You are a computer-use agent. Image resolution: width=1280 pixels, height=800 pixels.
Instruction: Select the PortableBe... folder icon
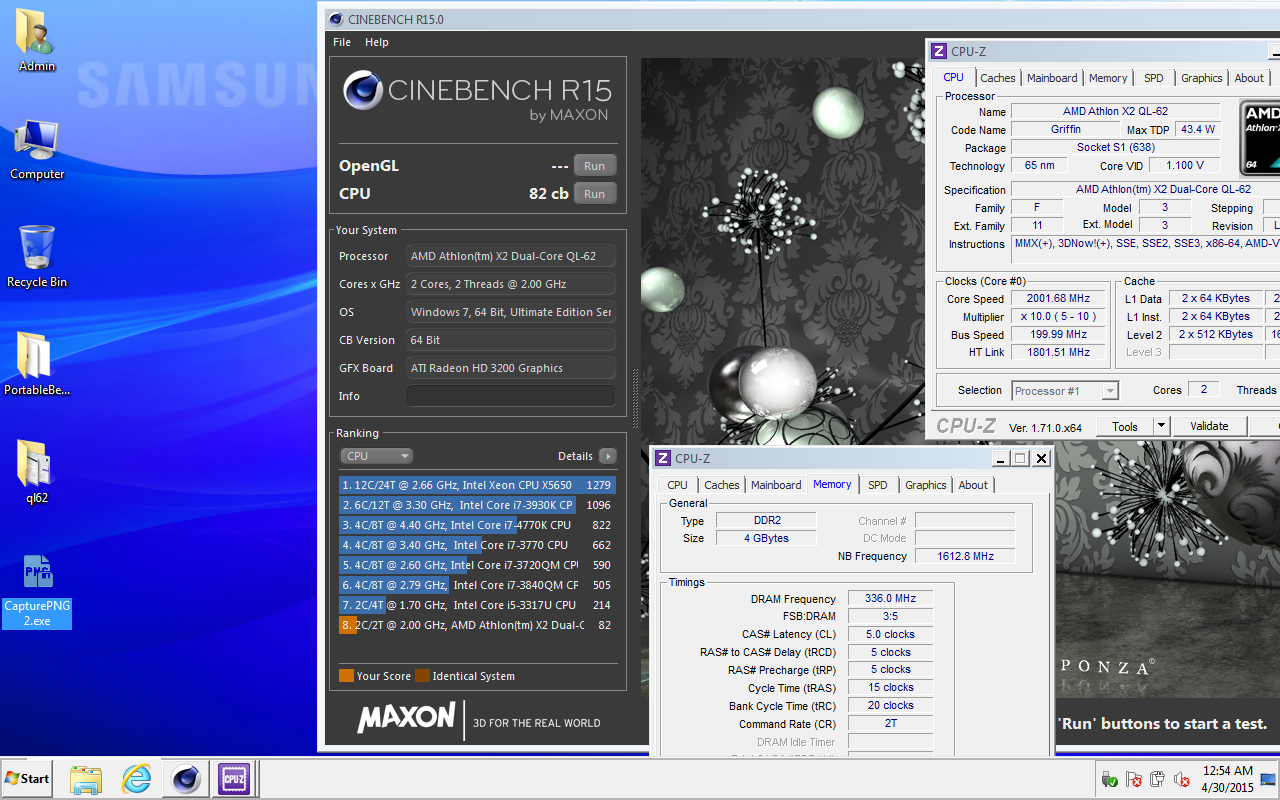pyautogui.click(x=37, y=364)
